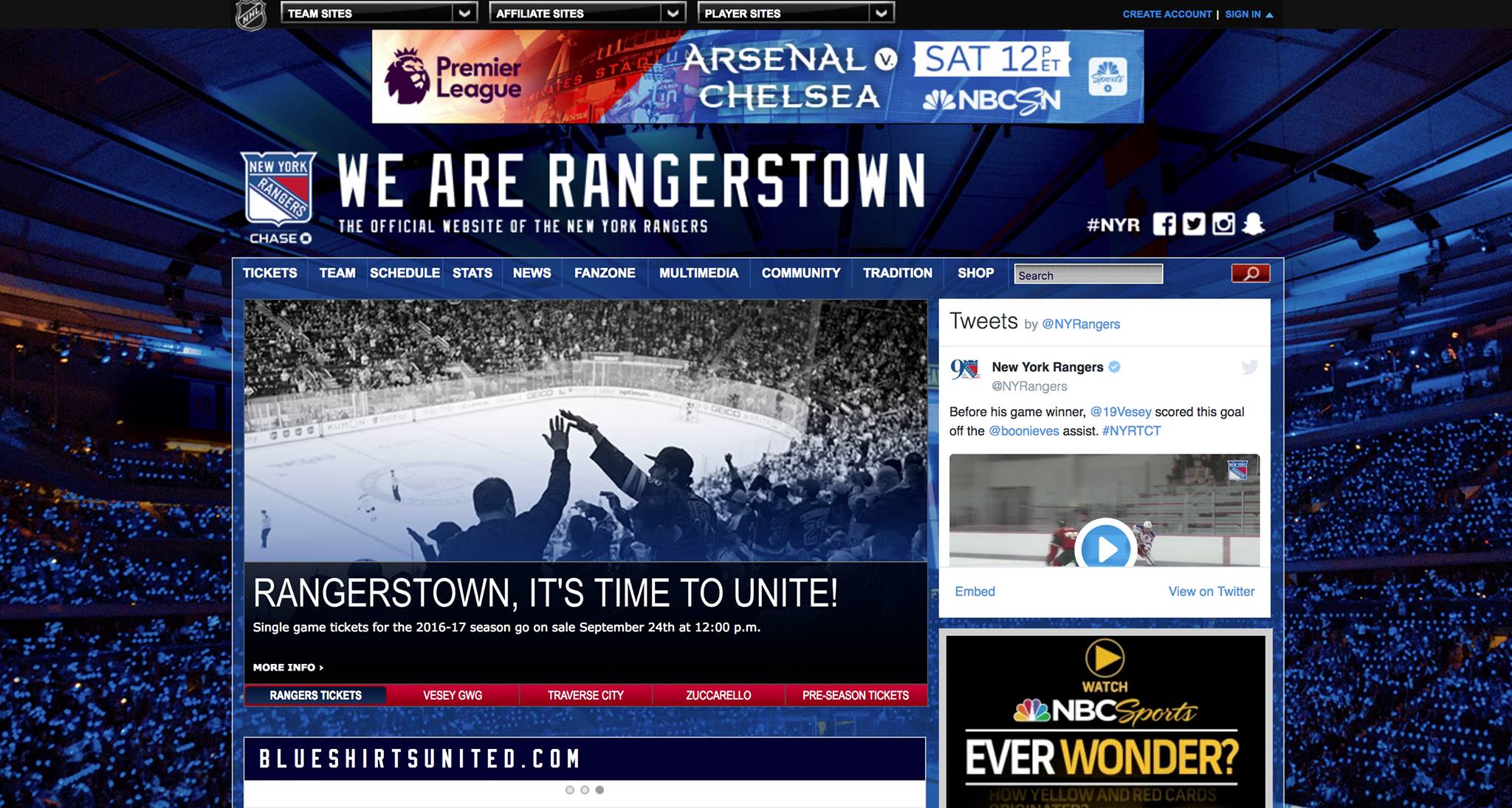The height and width of the screenshot is (808, 1512).
Task: Open the @19Vesey mention in tweet
Action: click(x=1120, y=411)
